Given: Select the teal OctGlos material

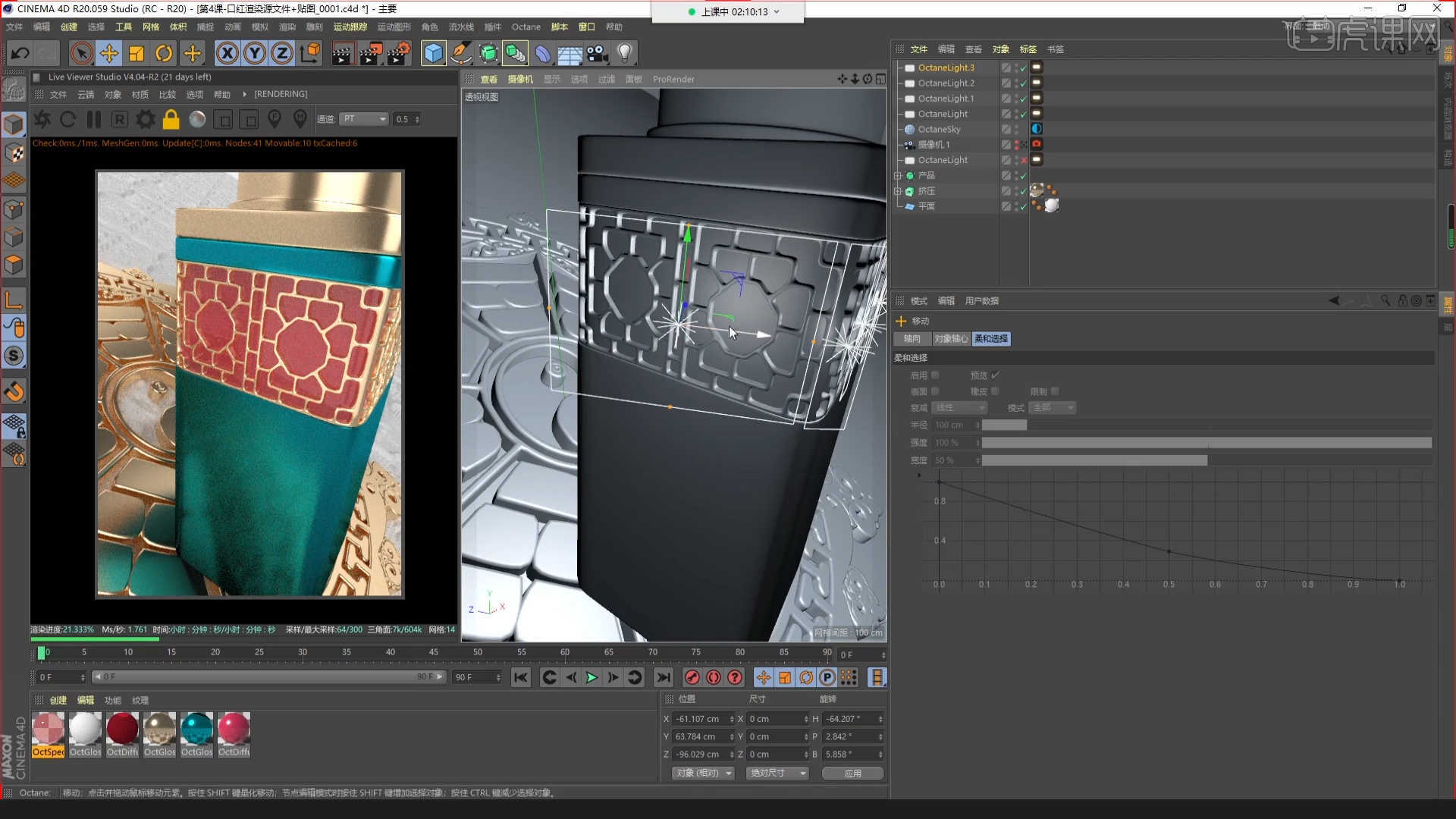Looking at the screenshot, I should click(196, 734).
